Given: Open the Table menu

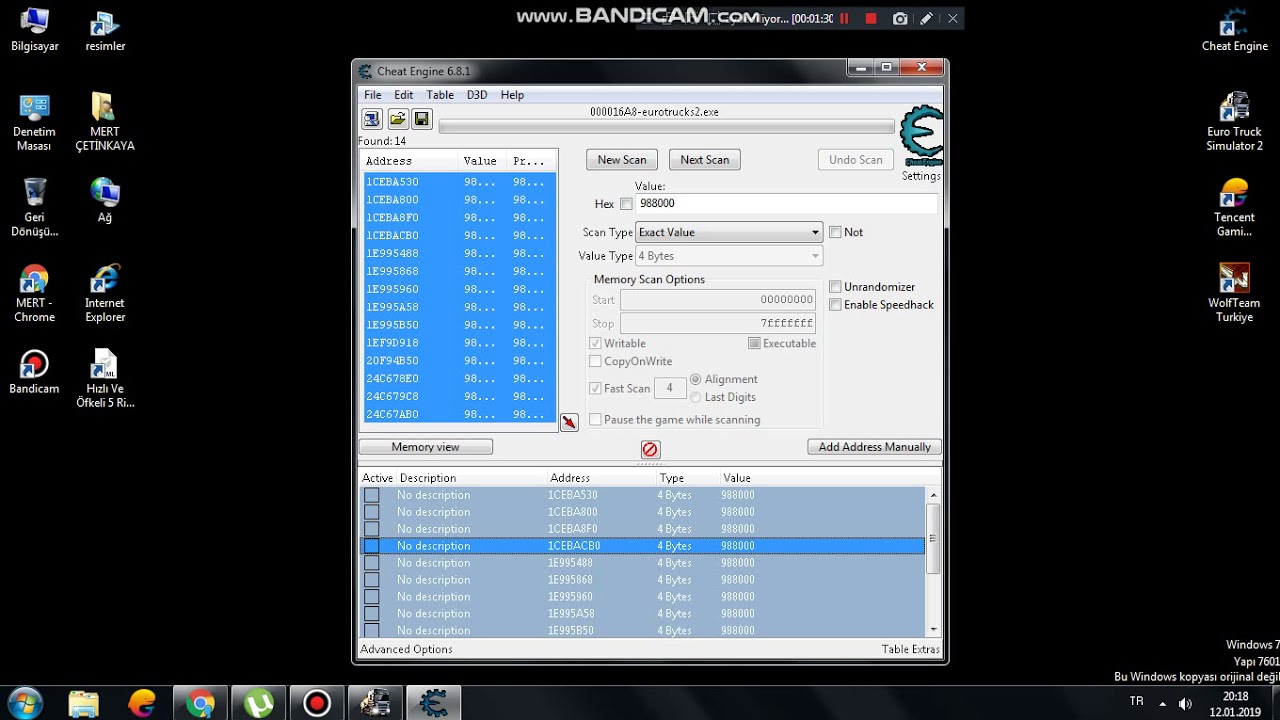Looking at the screenshot, I should 440,95.
